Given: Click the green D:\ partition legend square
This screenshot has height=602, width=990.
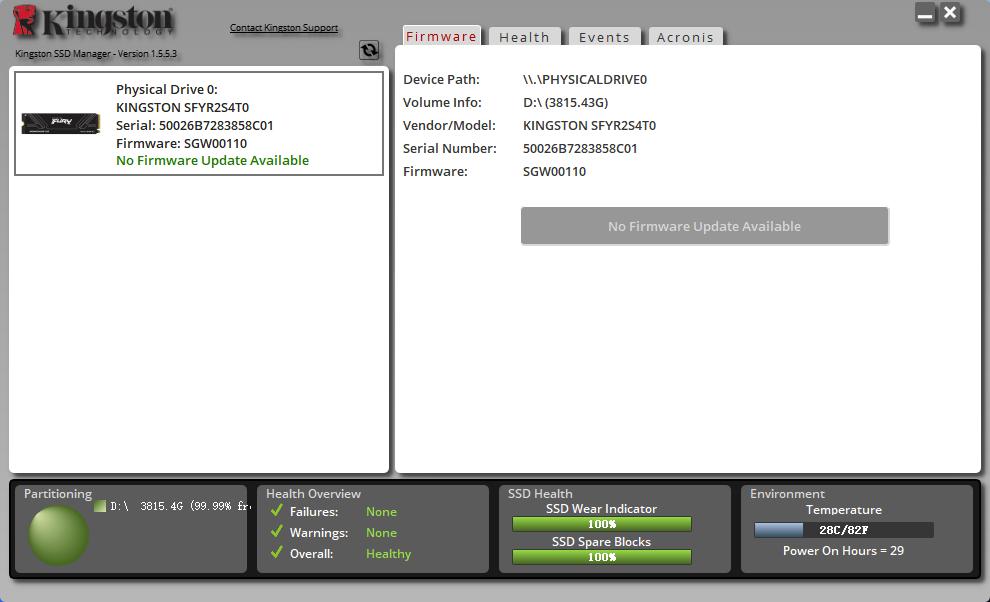Looking at the screenshot, I should pyautogui.click(x=100, y=505).
